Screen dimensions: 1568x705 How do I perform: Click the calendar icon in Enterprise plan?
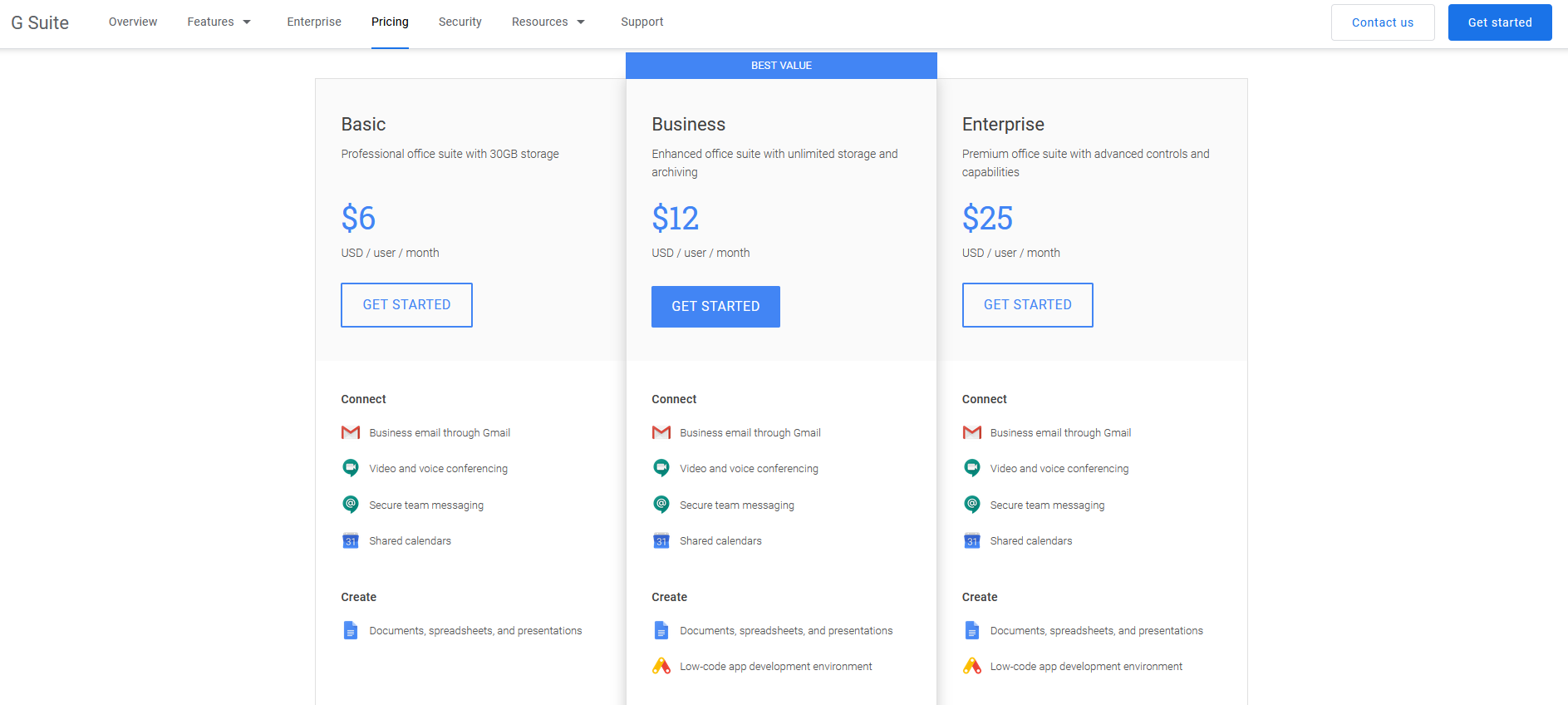tap(972, 540)
